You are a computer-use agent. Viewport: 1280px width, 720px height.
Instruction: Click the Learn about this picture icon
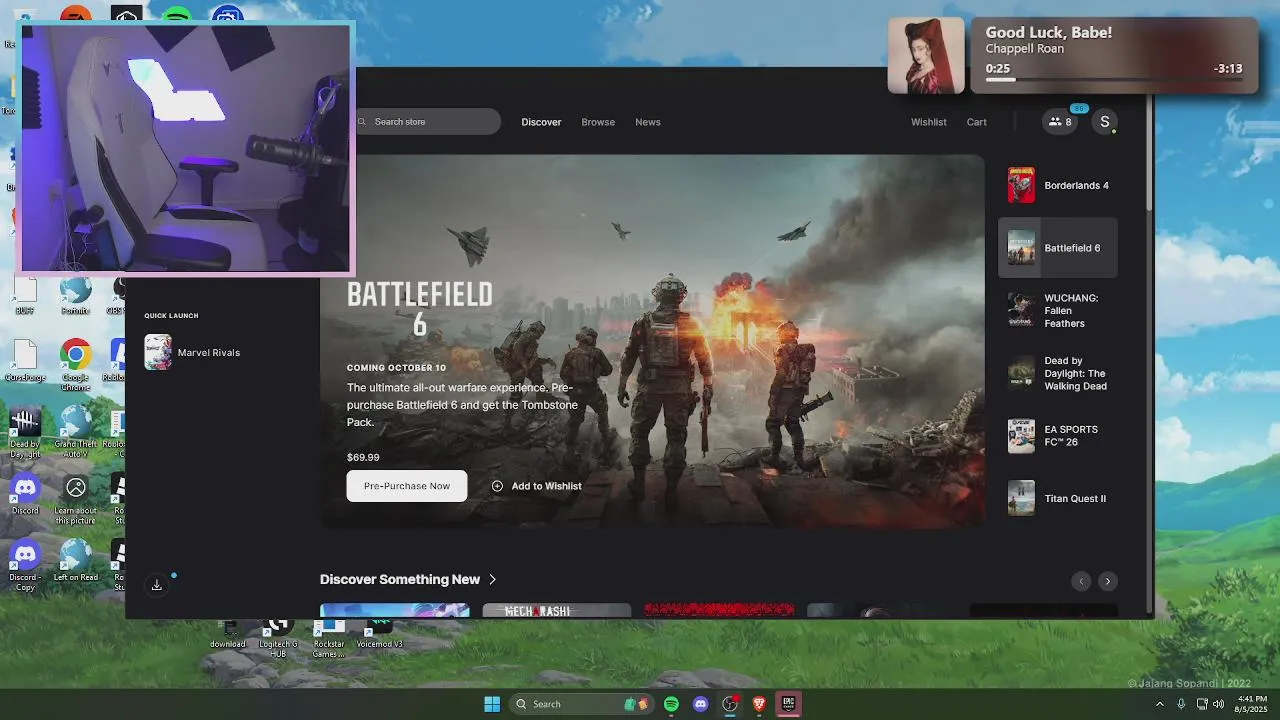click(75, 499)
